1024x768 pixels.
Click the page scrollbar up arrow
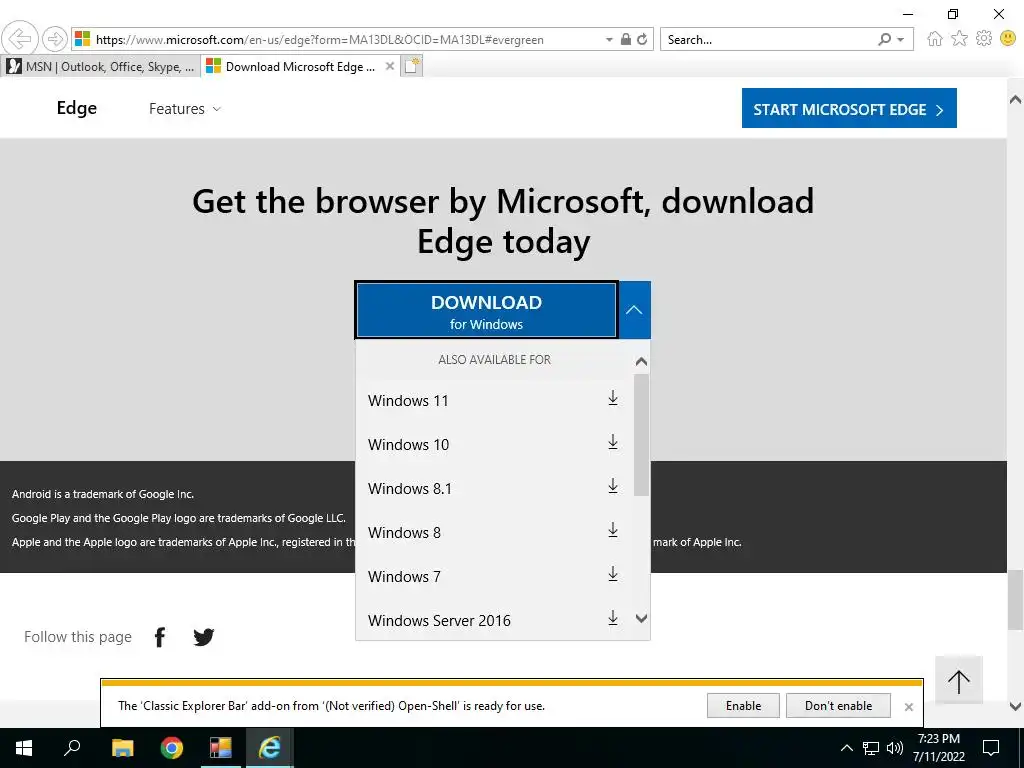1016,99
